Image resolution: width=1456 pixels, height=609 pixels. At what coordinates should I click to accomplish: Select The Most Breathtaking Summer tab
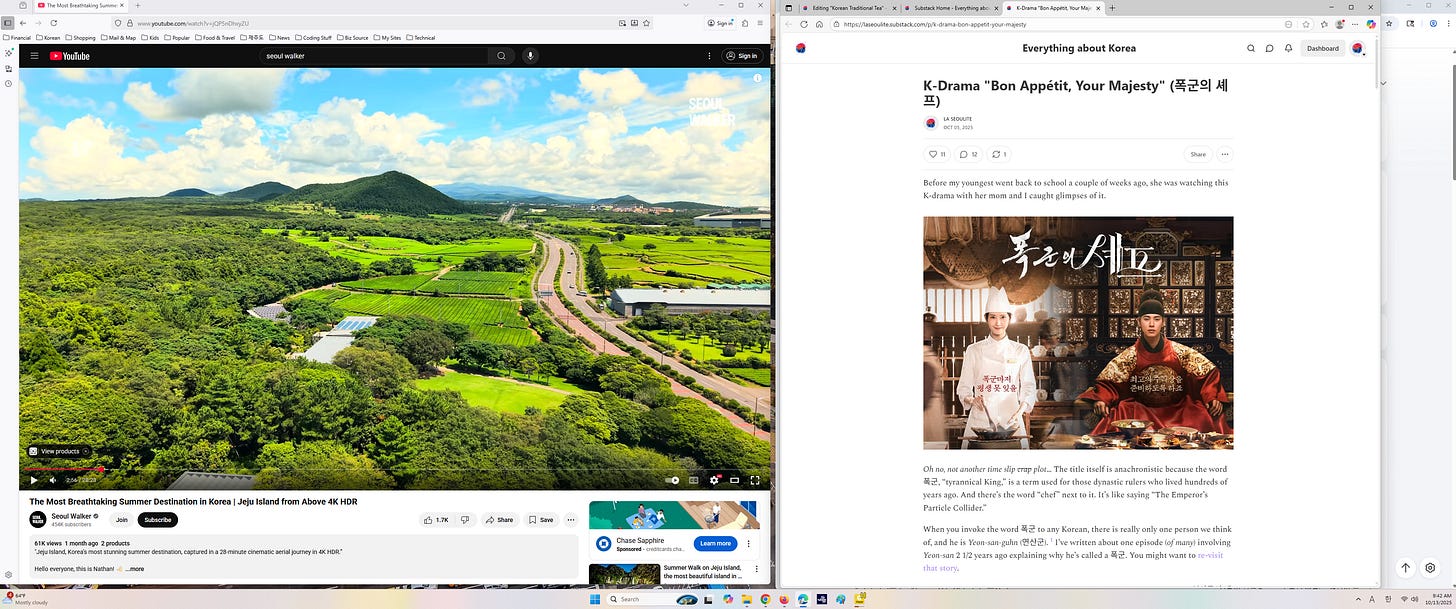coord(80,5)
